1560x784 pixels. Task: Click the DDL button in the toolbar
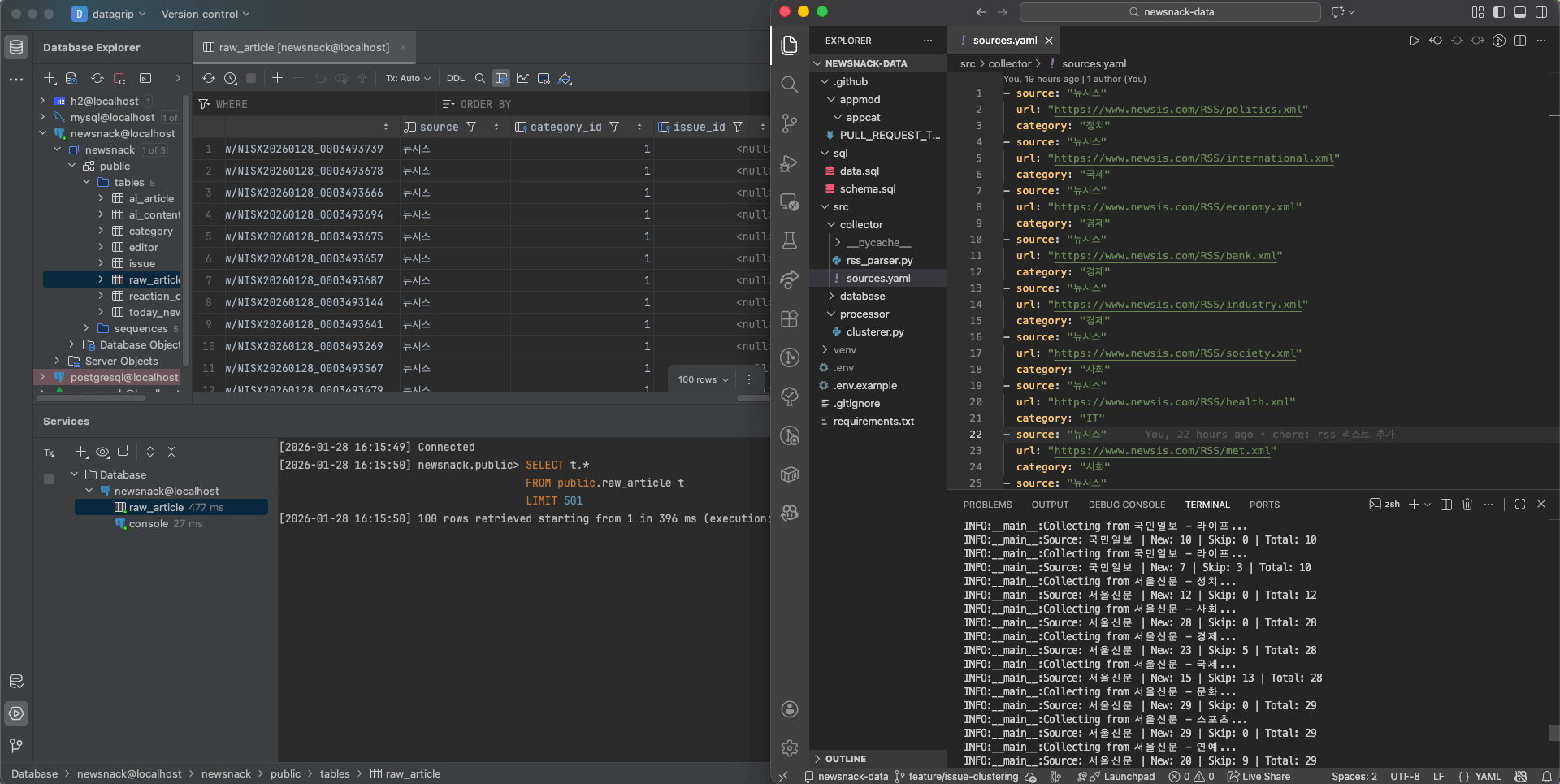[456, 79]
